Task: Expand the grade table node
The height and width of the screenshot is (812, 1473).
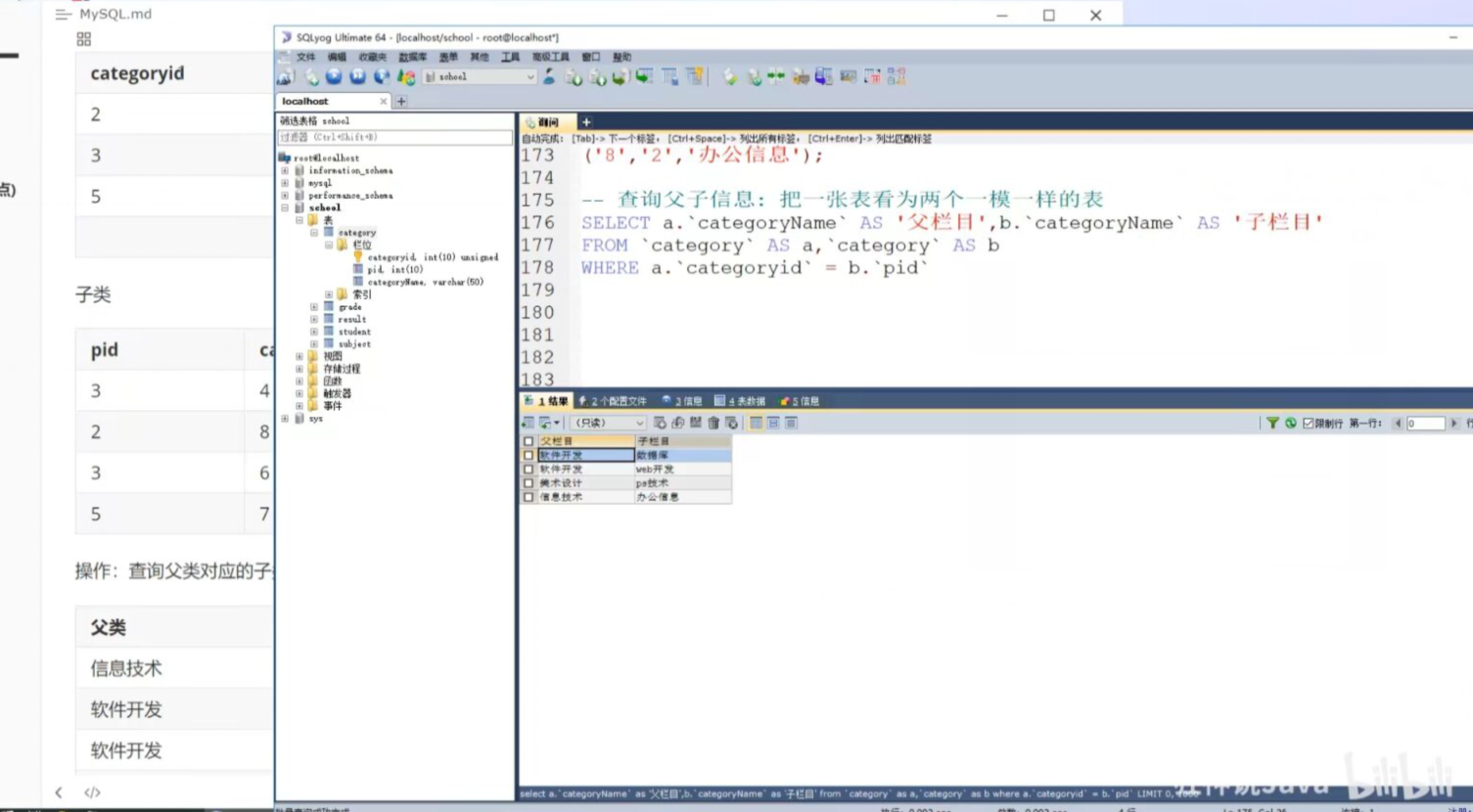Action: (314, 307)
